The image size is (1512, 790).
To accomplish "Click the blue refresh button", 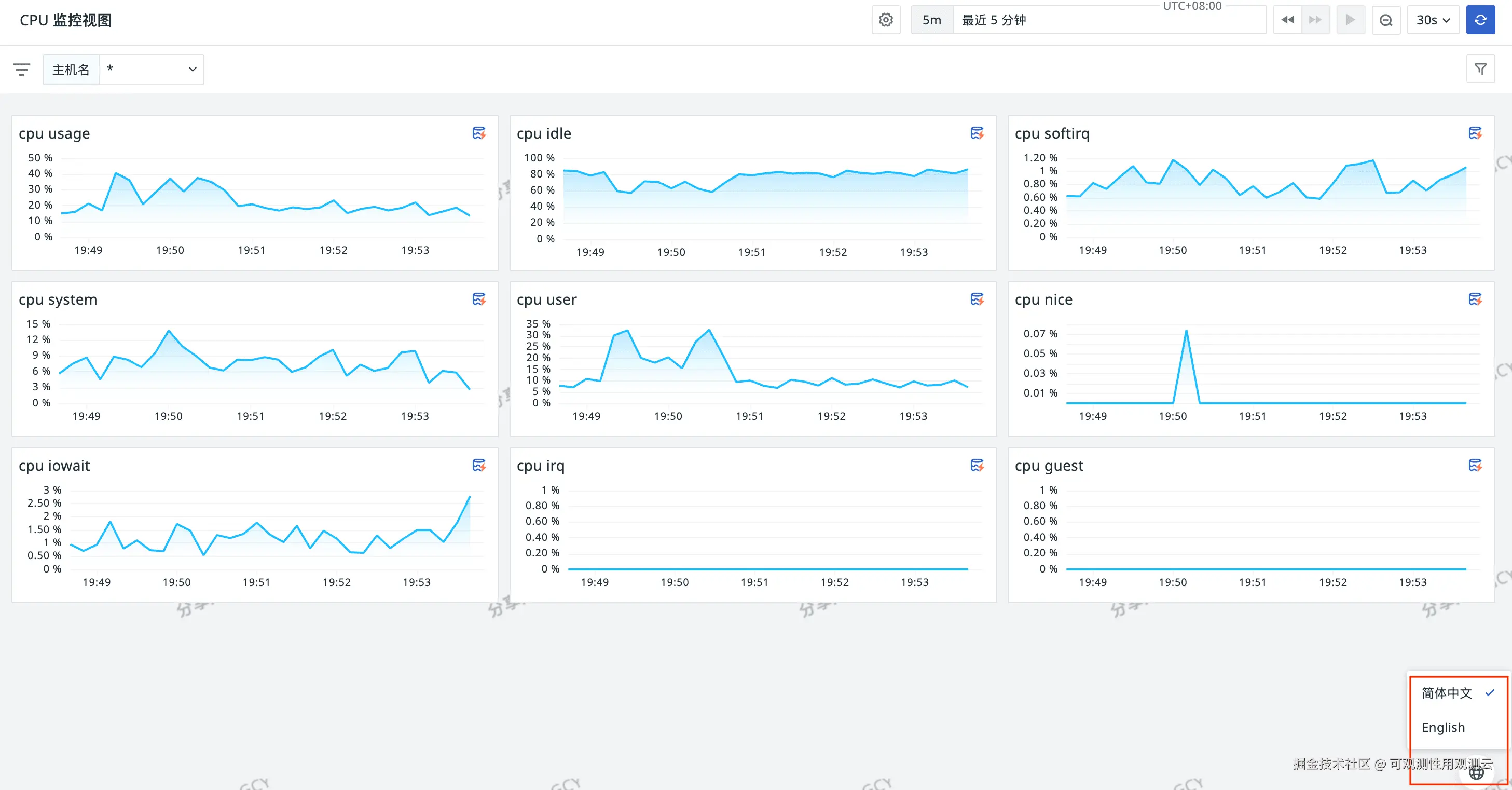I will 1480,20.
